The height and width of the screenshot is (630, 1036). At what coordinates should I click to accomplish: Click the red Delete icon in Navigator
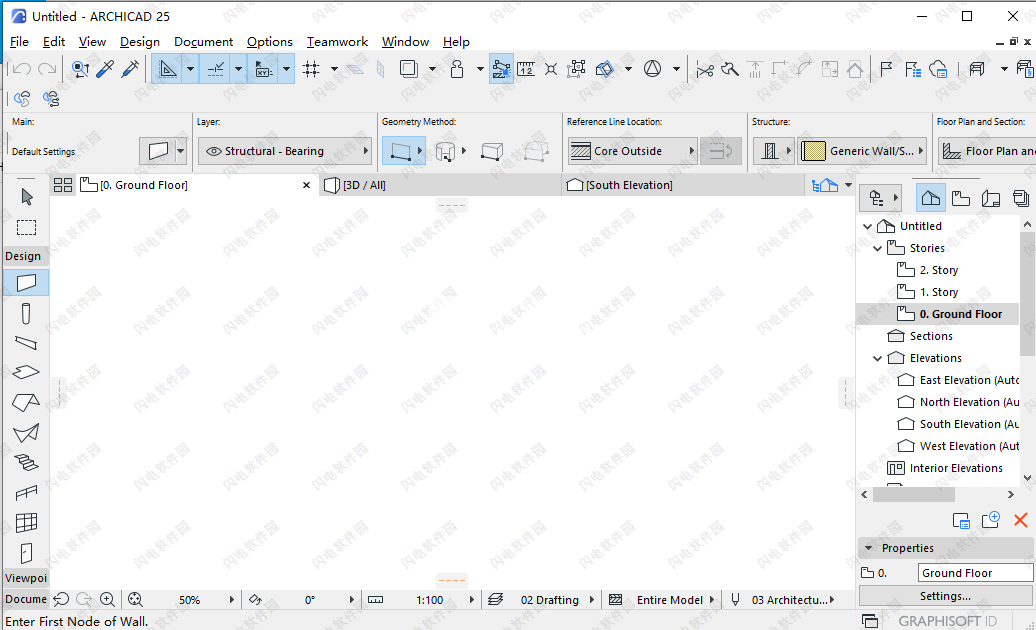click(x=1021, y=520)
